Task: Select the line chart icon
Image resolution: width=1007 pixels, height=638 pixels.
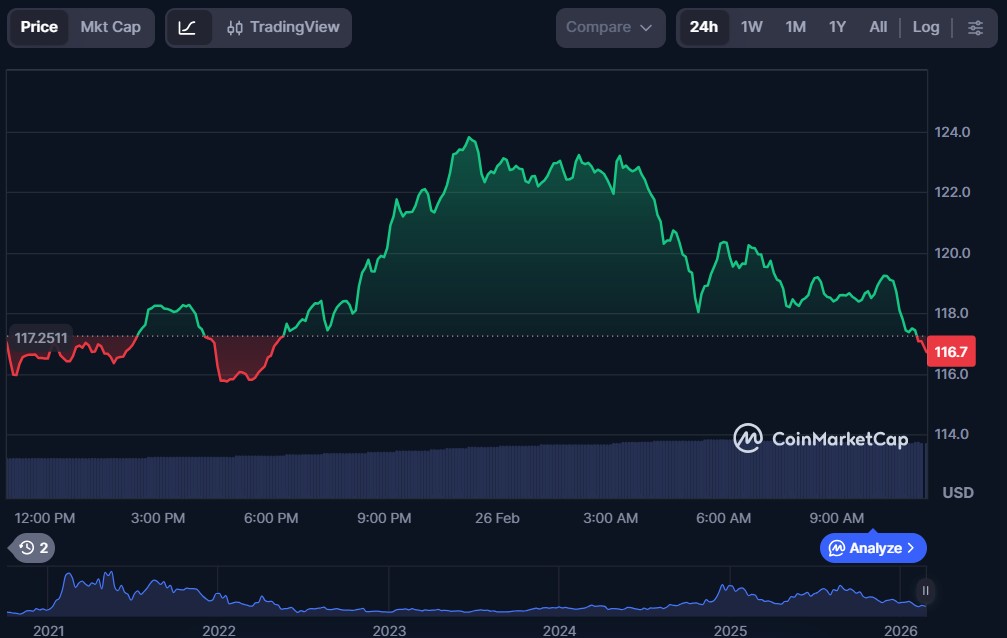Action: (188, 27)
